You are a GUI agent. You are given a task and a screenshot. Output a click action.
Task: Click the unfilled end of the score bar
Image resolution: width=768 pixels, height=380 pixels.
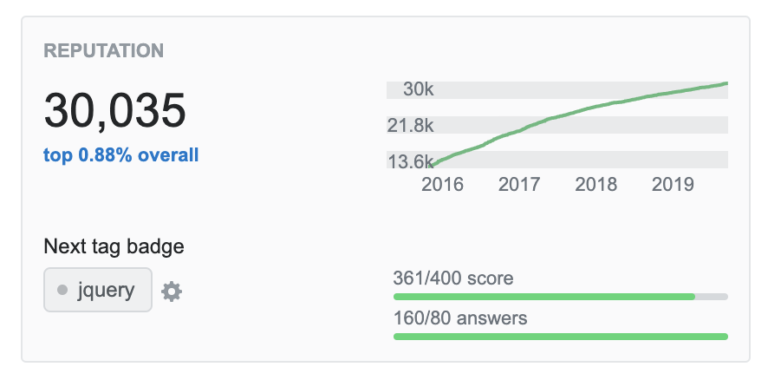pyautogui.click(x=712, y=297)
